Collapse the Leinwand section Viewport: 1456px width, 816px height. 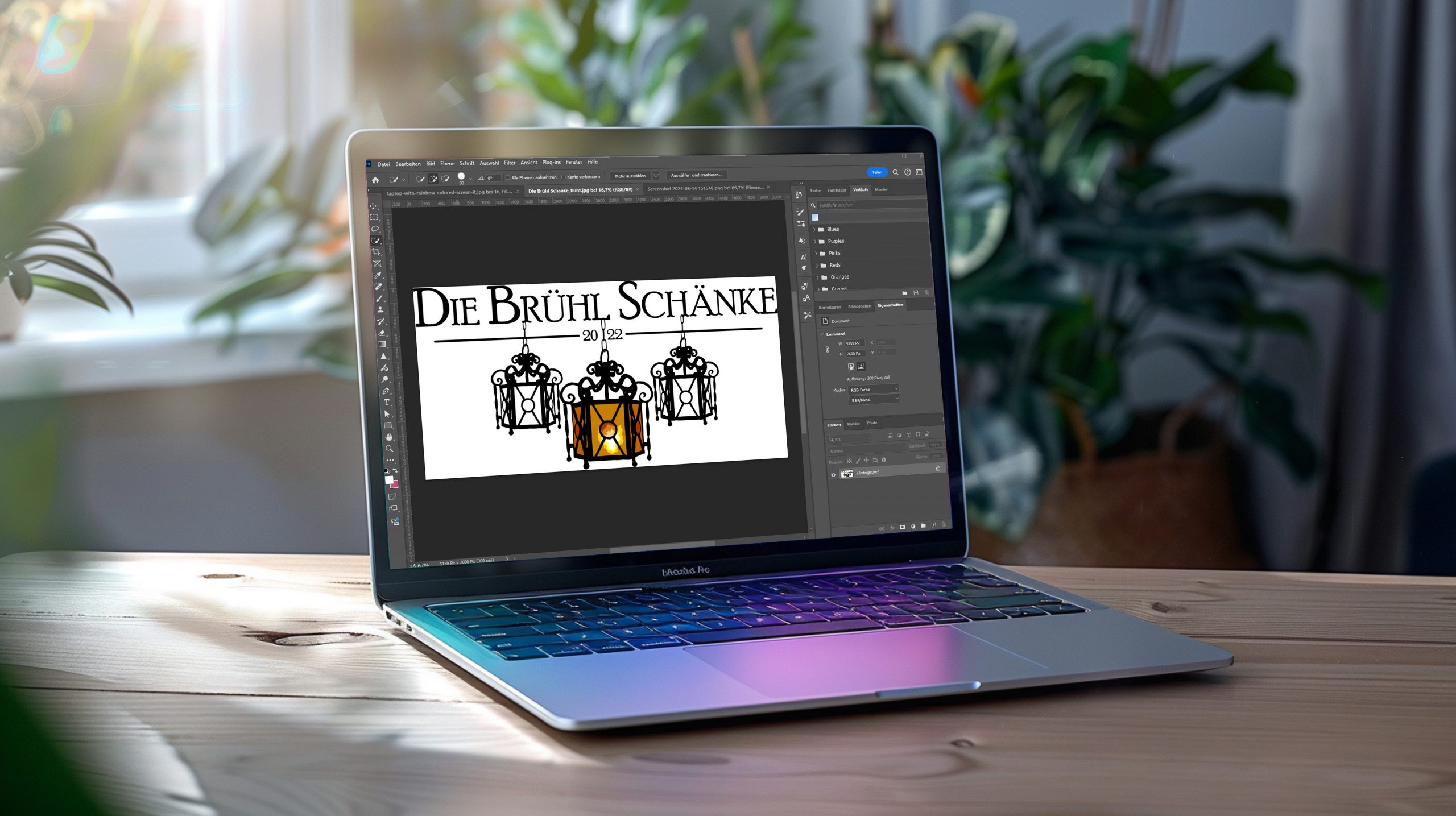(x=822, y=334)
